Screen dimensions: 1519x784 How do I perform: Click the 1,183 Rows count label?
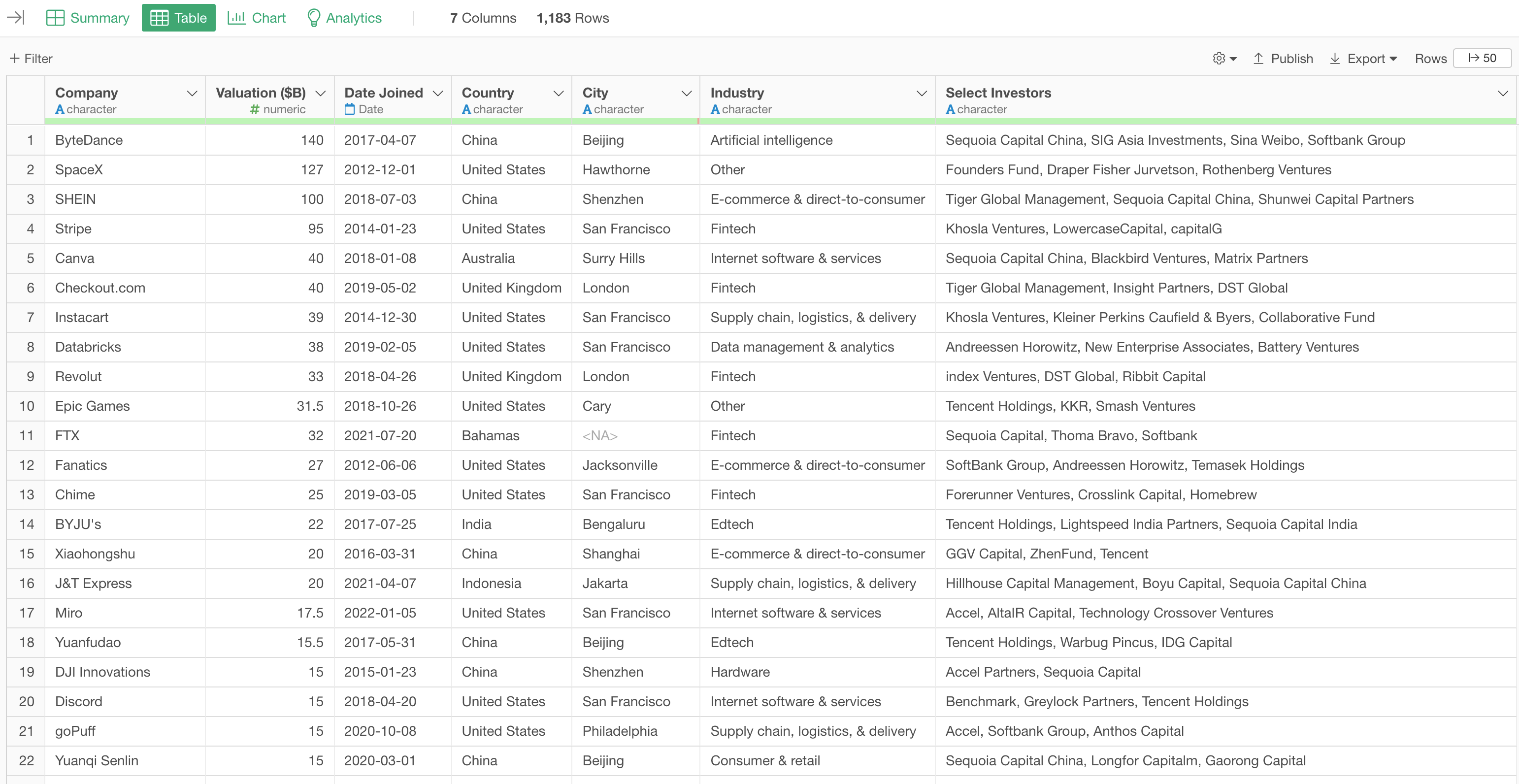click(572, 18)
